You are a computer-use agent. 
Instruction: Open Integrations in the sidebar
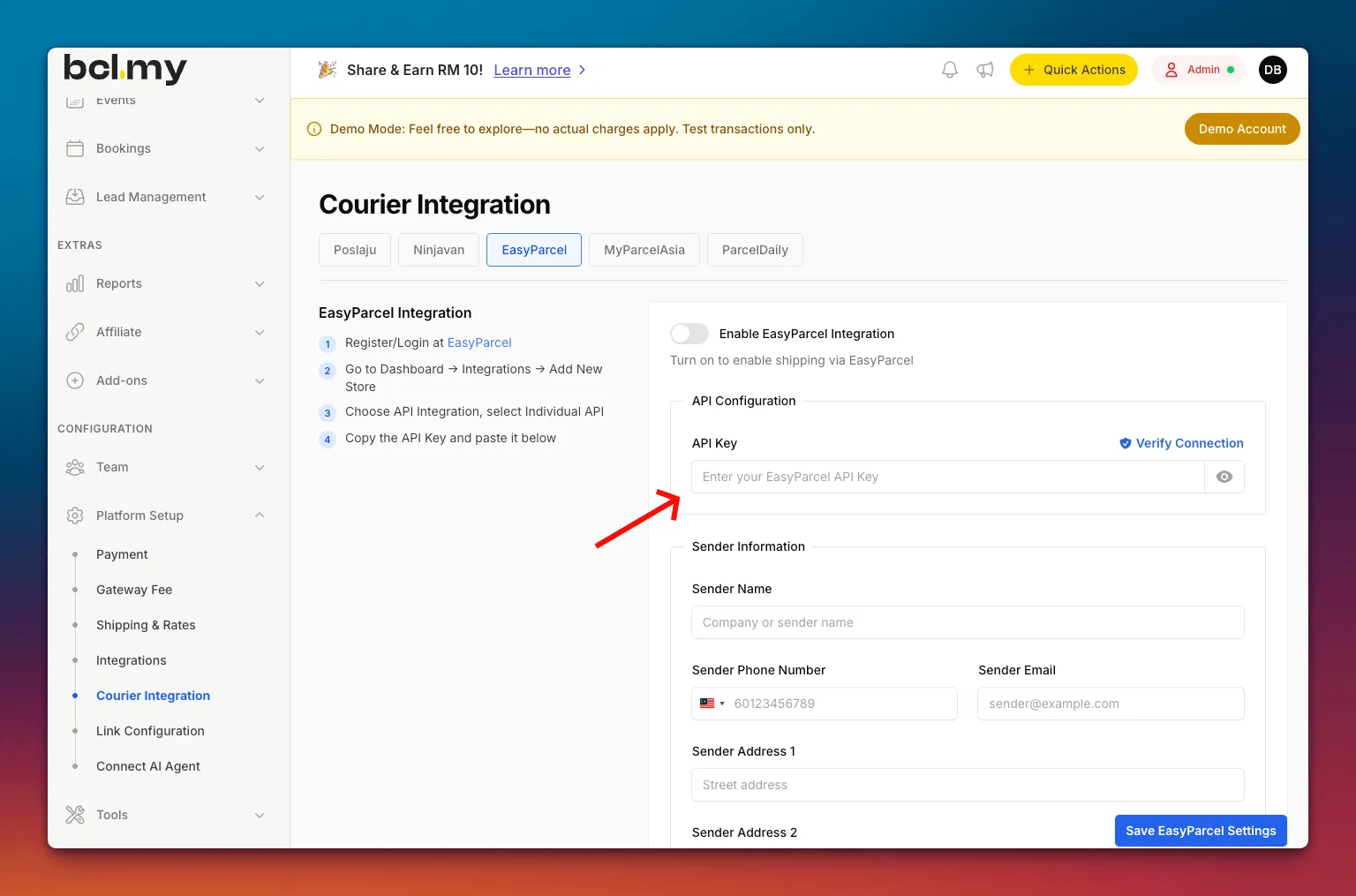click(132, 660)
